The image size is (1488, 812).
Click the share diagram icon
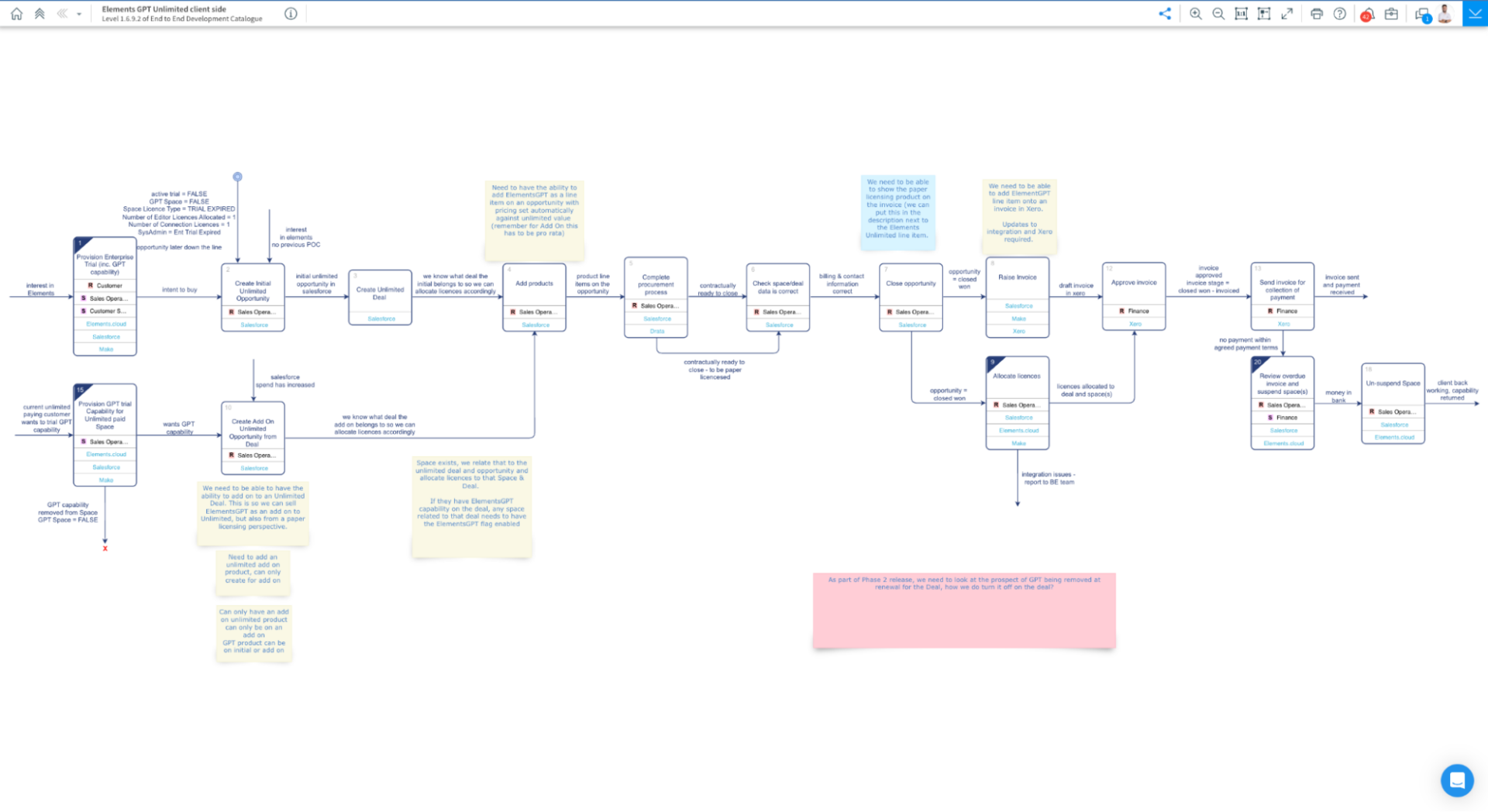tap(1165, 14)
